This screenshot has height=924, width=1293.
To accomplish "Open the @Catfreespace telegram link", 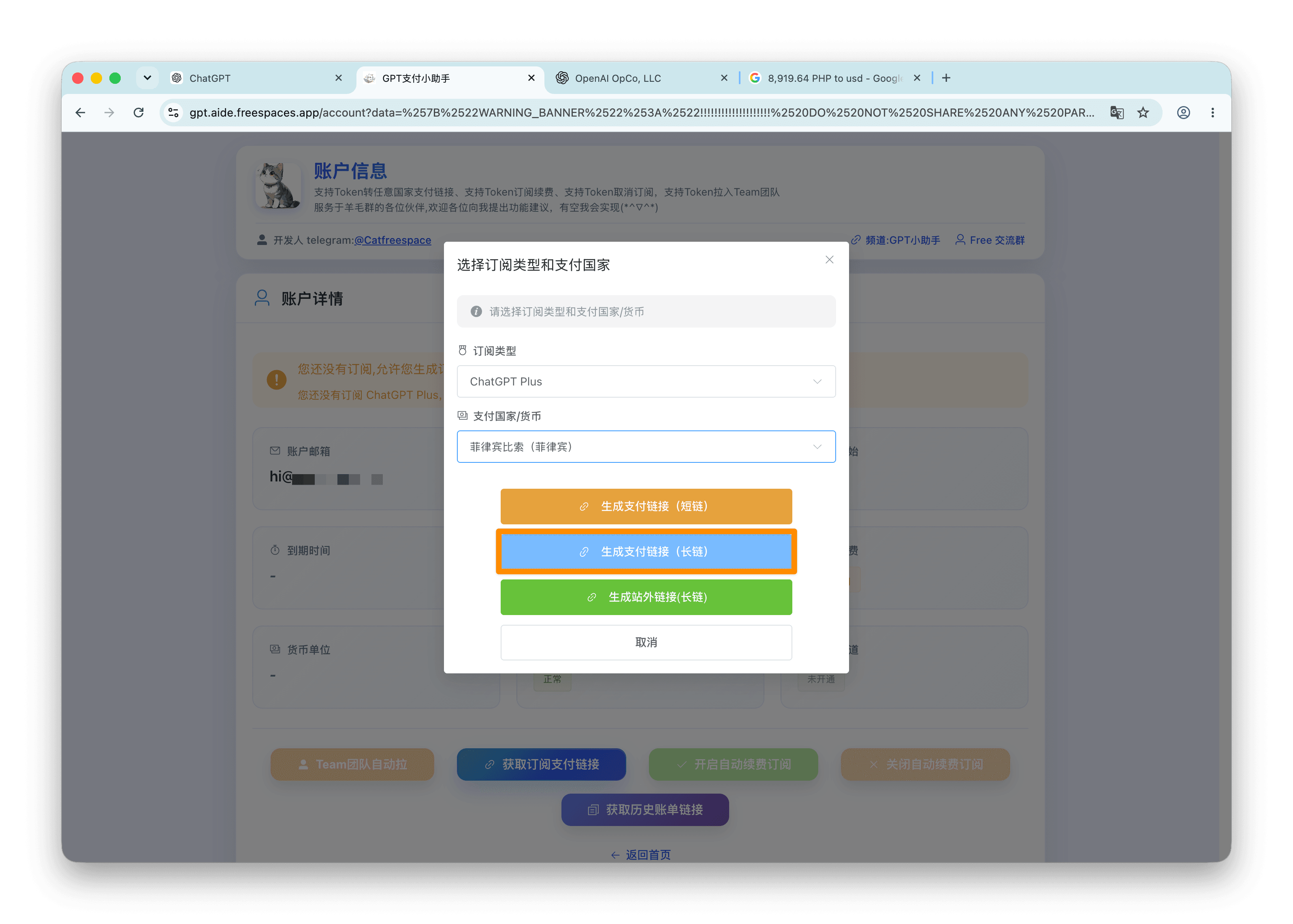I will point(393,240).
